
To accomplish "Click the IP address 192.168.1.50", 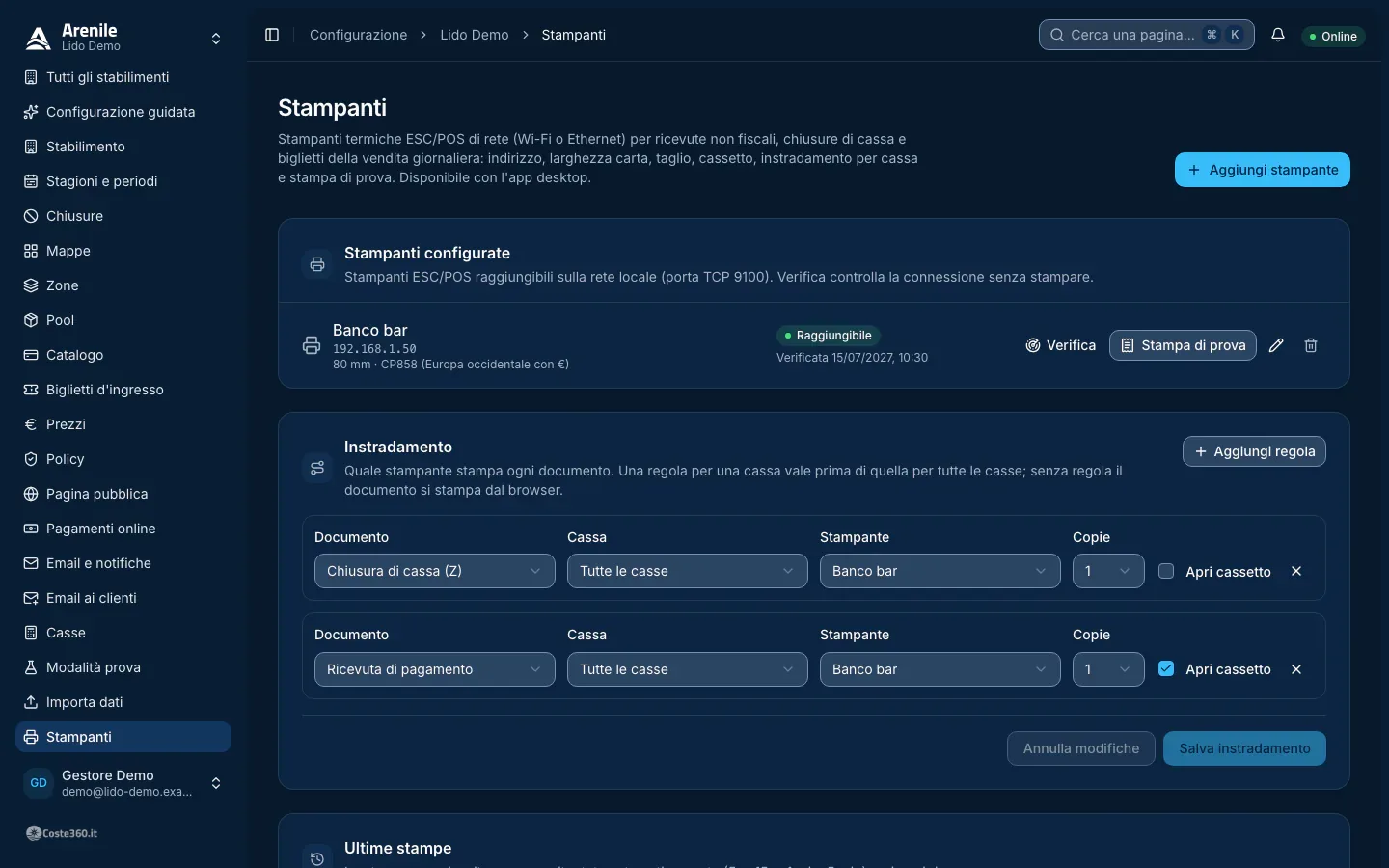I will [x=374, y=349].
